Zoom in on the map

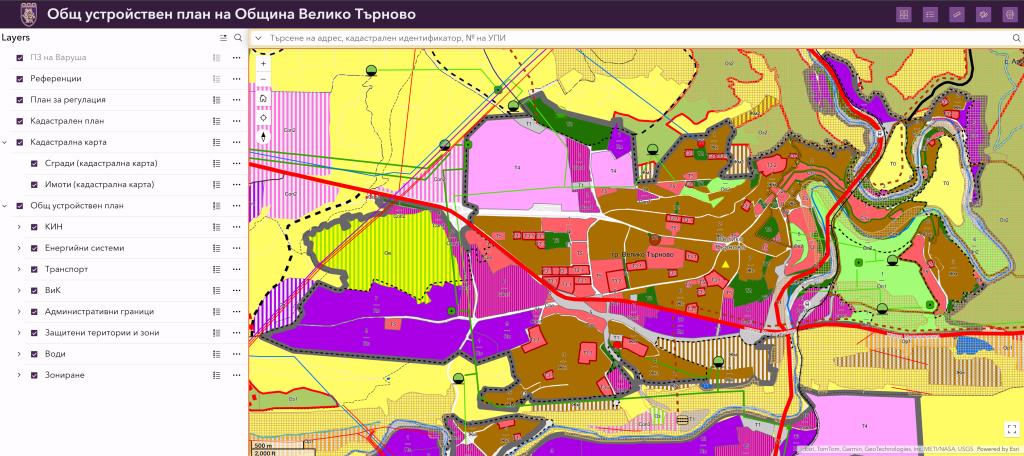263,63
